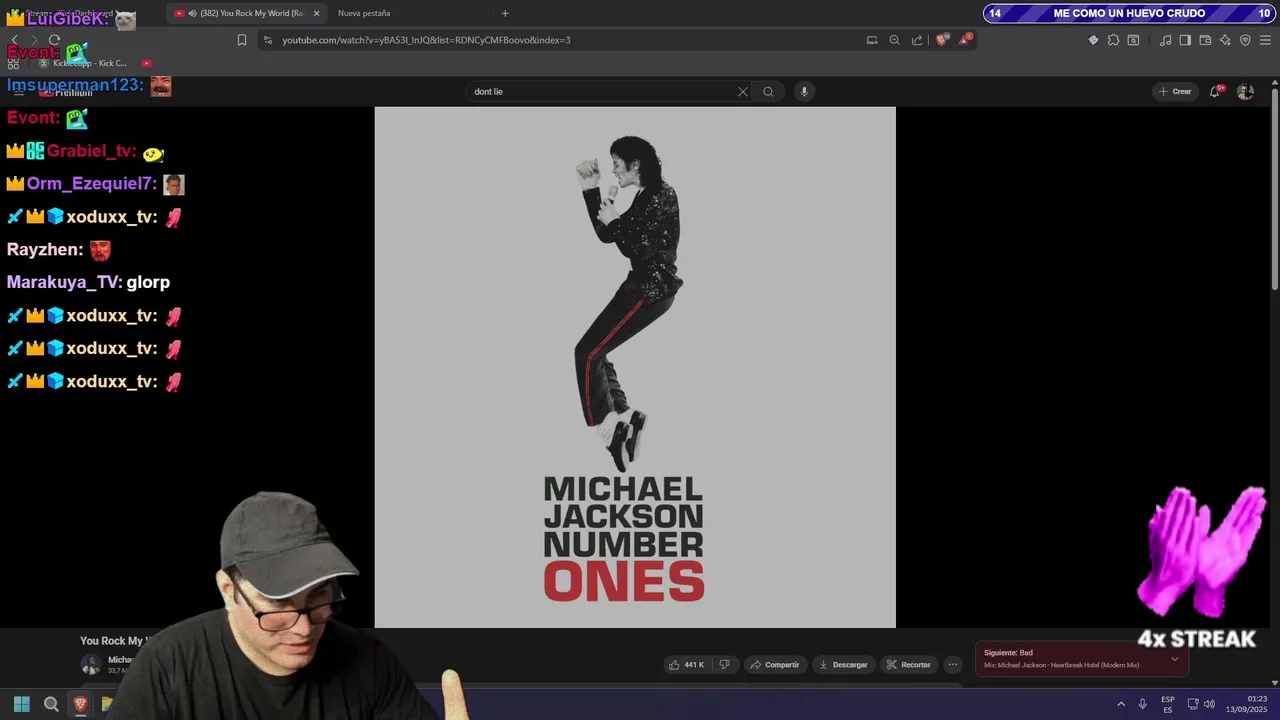
Task: Open the YouTube account avatar menu
Action: 1245,91
